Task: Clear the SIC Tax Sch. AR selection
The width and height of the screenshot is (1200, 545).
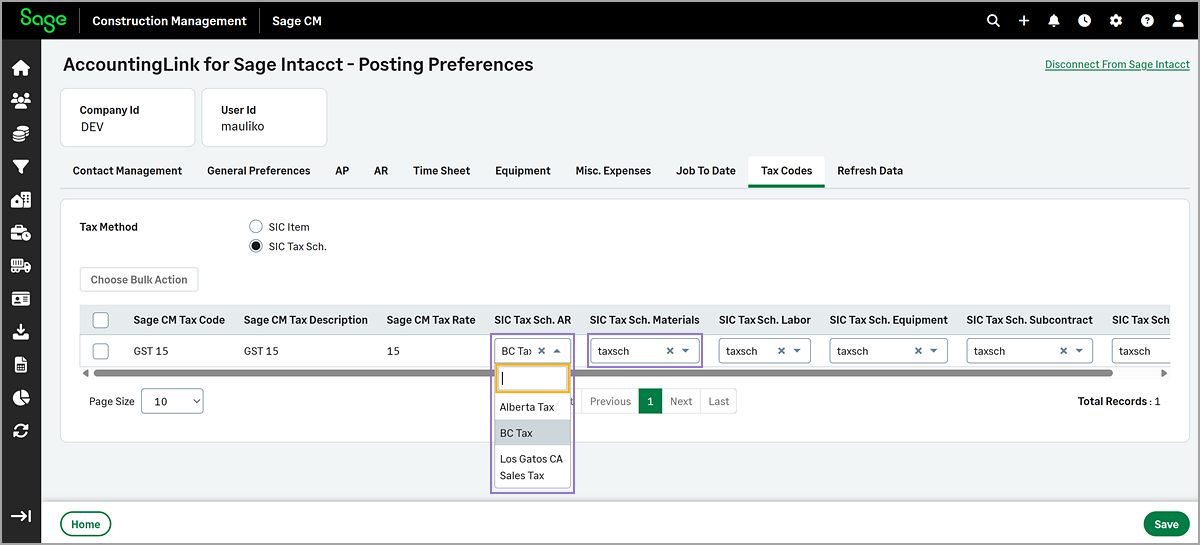Action: (x=541, y=351)
